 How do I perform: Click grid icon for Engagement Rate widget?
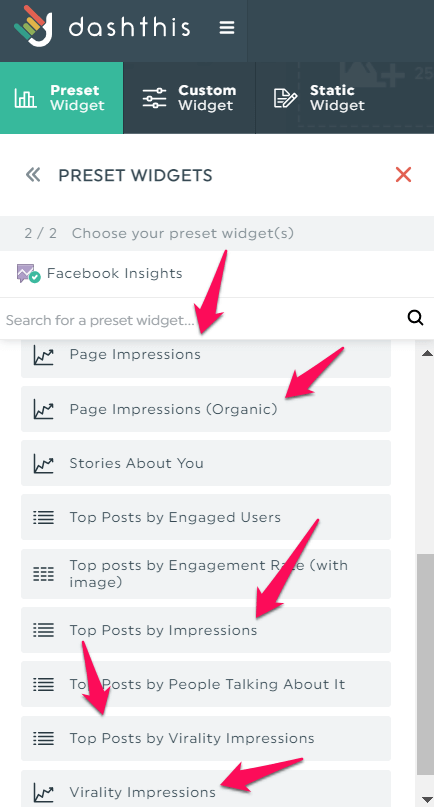tap(44, 574)
